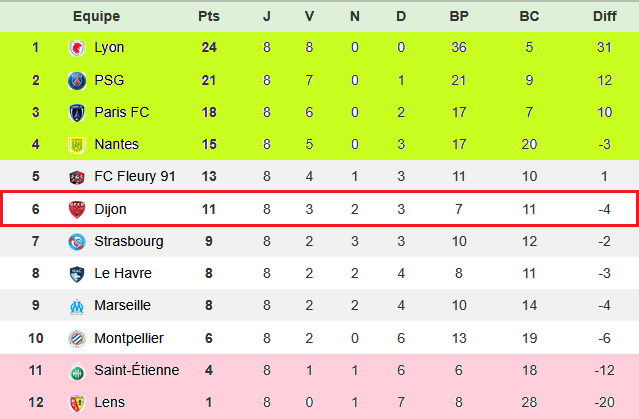
Task: Click the Dijon red crest icon
Action: pyautogui.click(x=76, y=210)
